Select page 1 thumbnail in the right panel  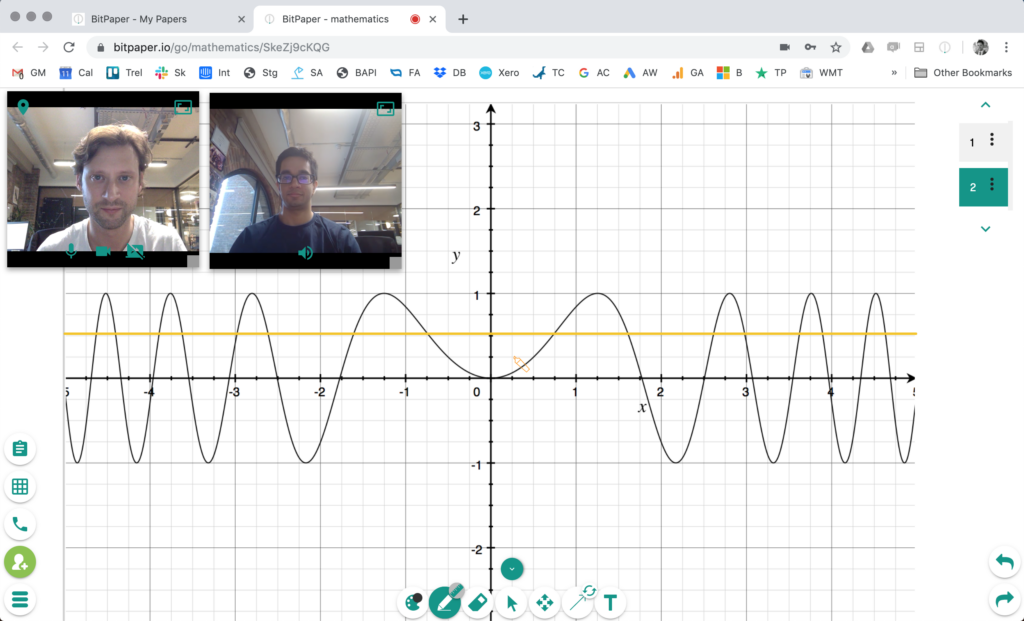tap(971, 142)
